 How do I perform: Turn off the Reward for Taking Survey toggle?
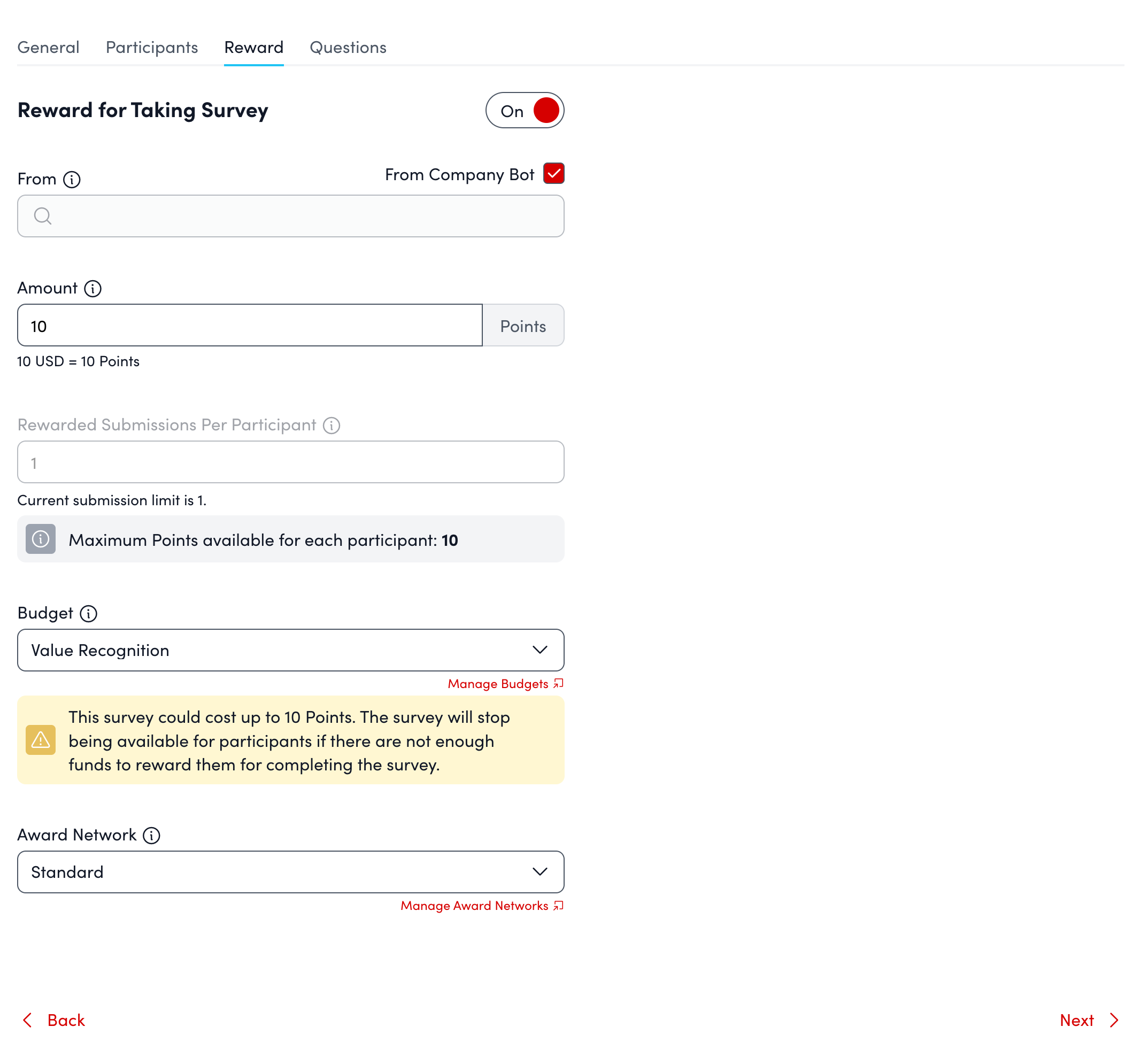click(525, 111)
